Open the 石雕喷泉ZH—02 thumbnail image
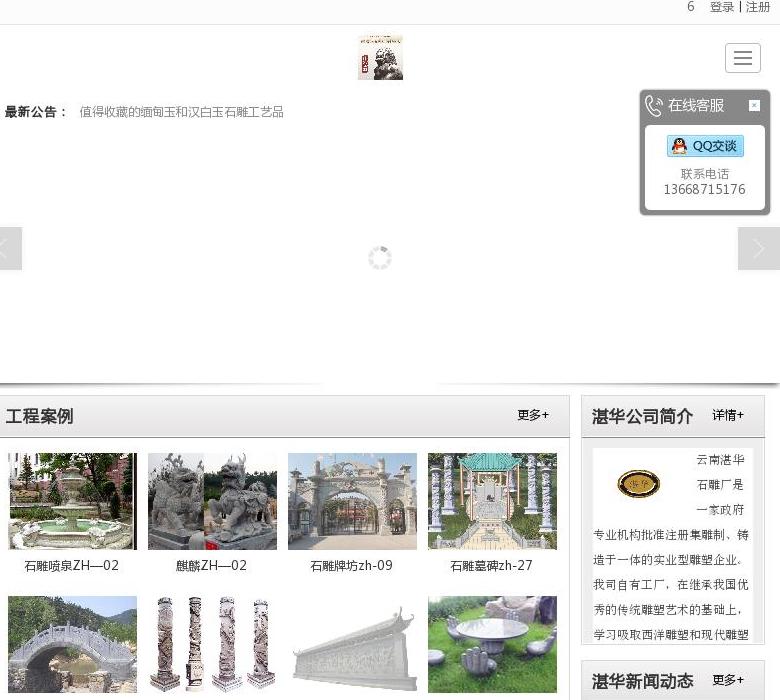This screenshot has width=780, height=700. tap(73, 501)
